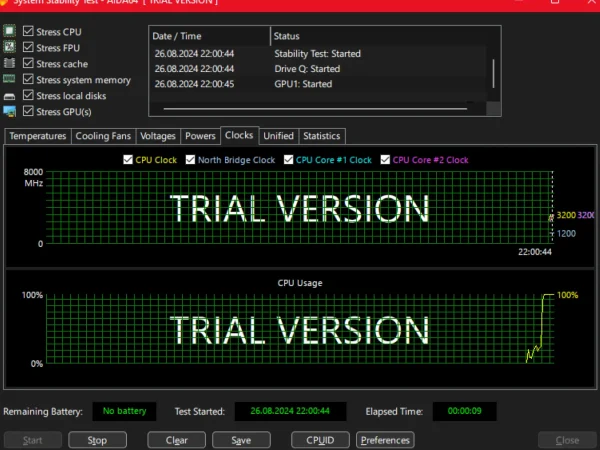Click the CPU chip icon beside Stress CPU
600x450 pixels.
coord(9,32)
